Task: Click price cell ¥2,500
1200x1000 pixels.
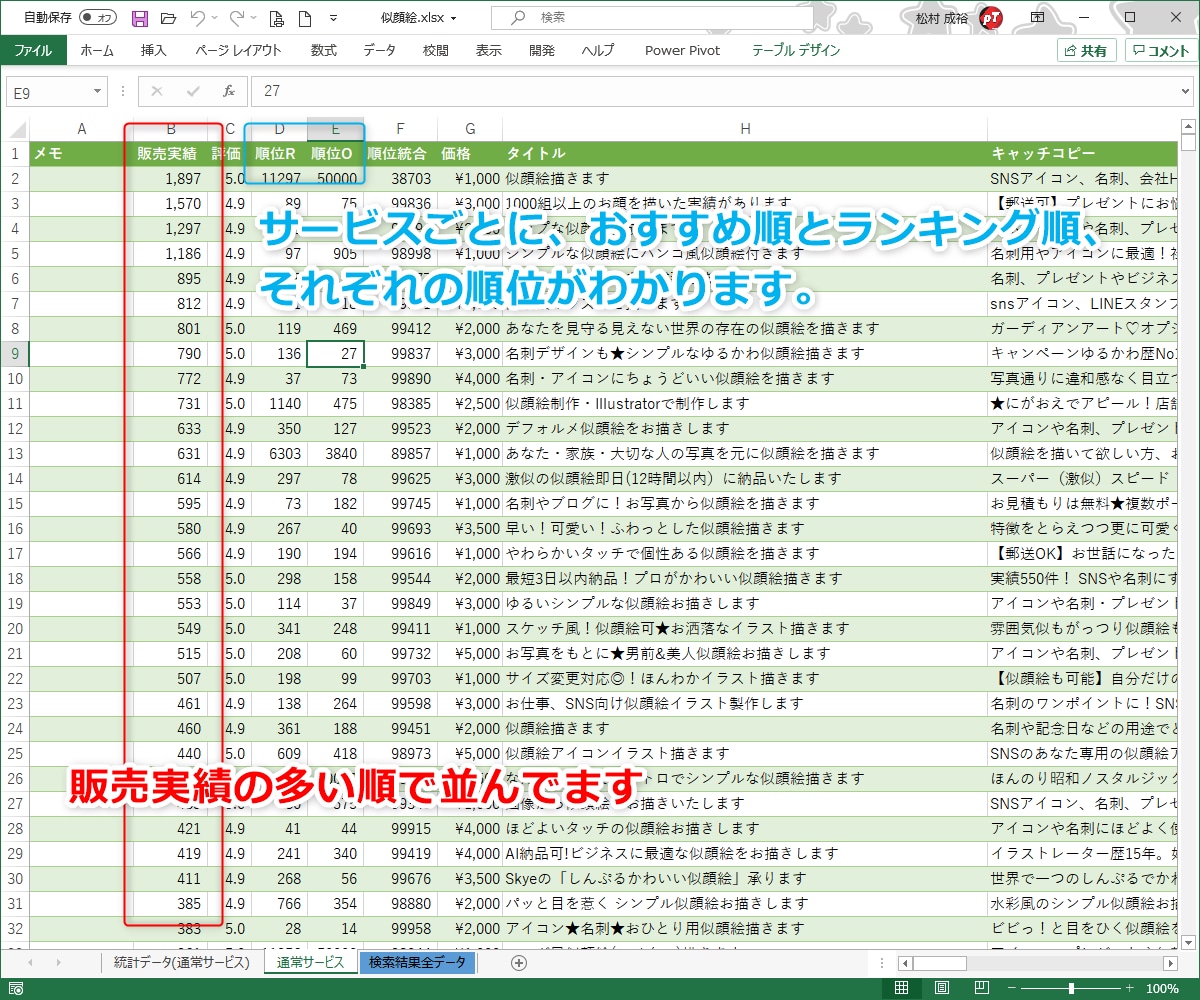Action: [x=469, y=403]
